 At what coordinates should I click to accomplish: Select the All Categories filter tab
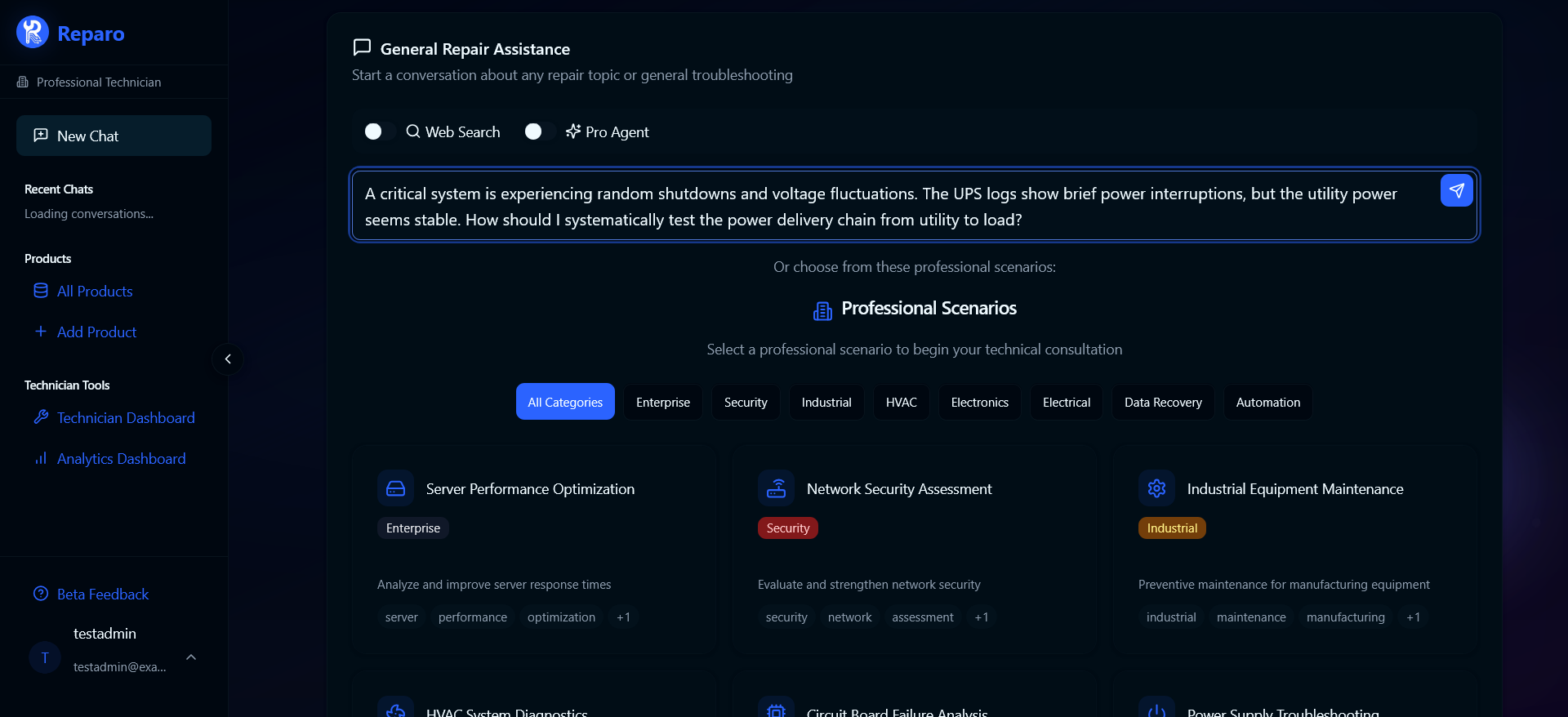565,402
